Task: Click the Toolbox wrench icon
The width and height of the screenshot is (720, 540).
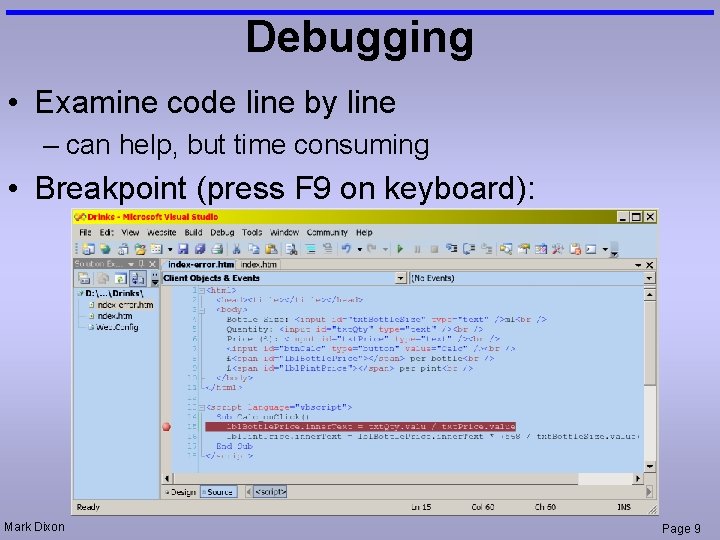Action: 558,249
